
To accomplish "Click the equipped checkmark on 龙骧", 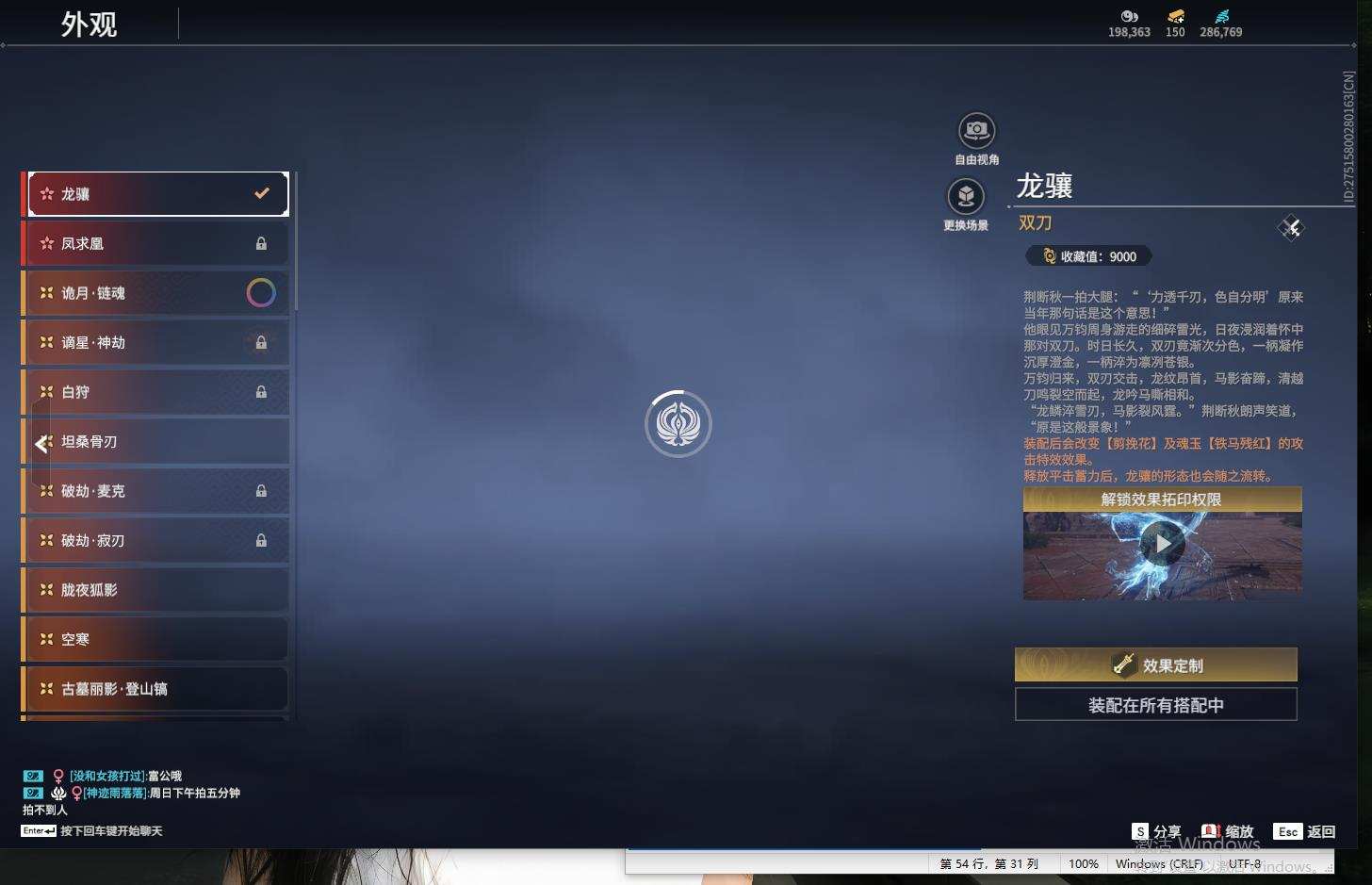I will (x=262, y=193).
